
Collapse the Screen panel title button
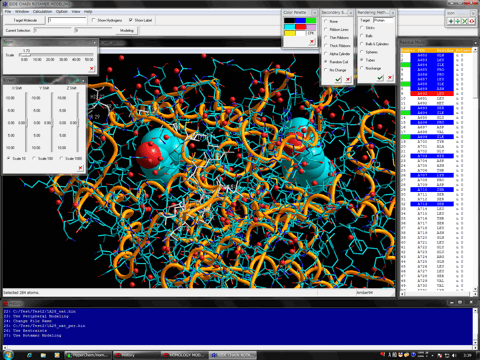(83, 81)
